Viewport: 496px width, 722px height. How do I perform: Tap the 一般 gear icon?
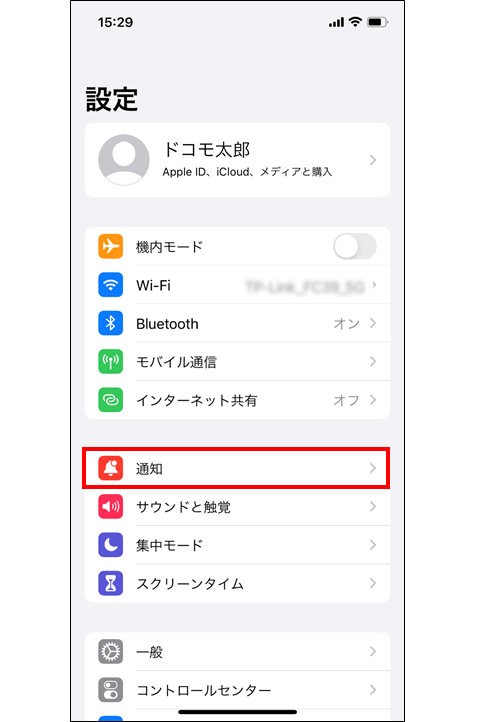(x=111, y=652)
